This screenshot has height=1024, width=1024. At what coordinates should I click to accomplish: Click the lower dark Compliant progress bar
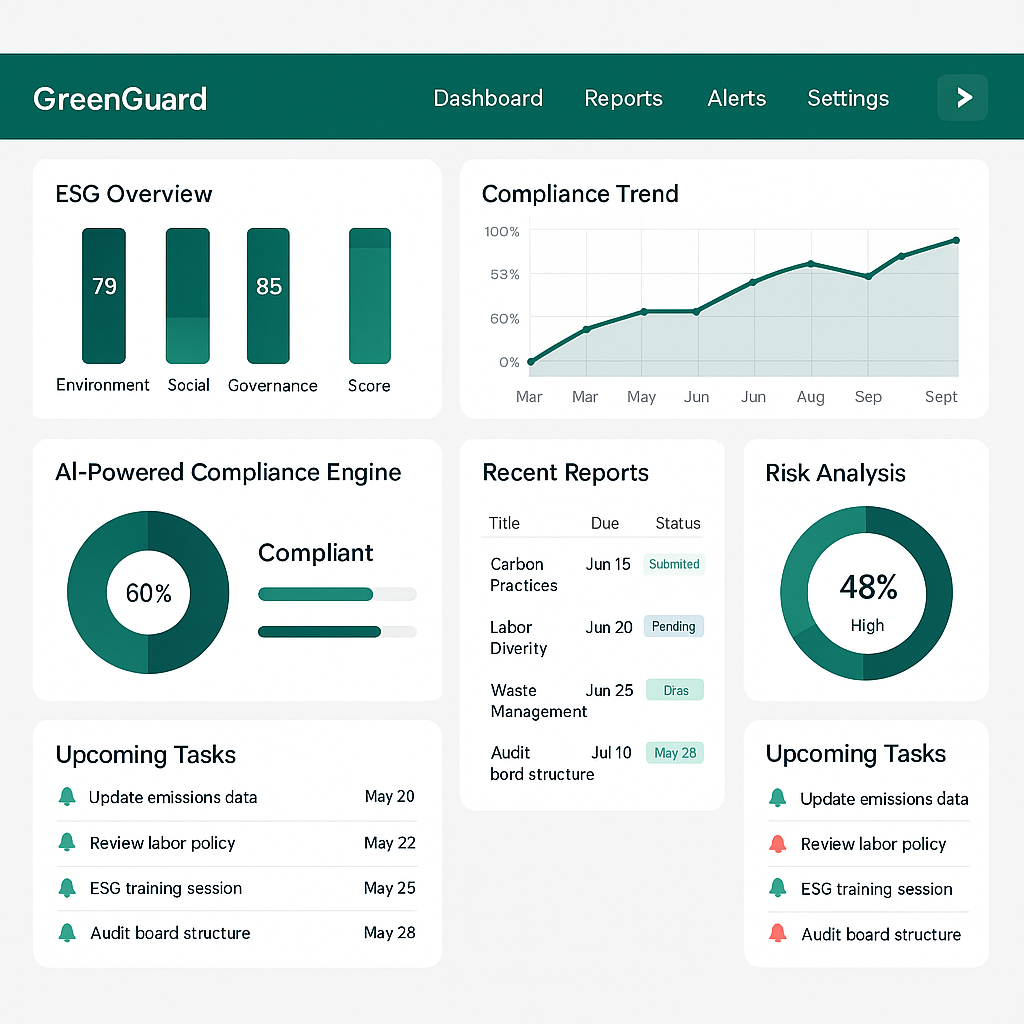[337, 632]
